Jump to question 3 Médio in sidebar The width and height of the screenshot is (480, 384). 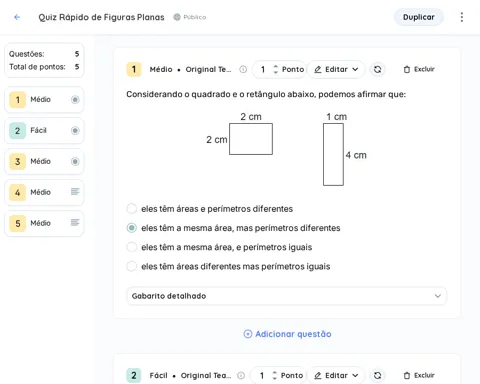click(44, 161)
